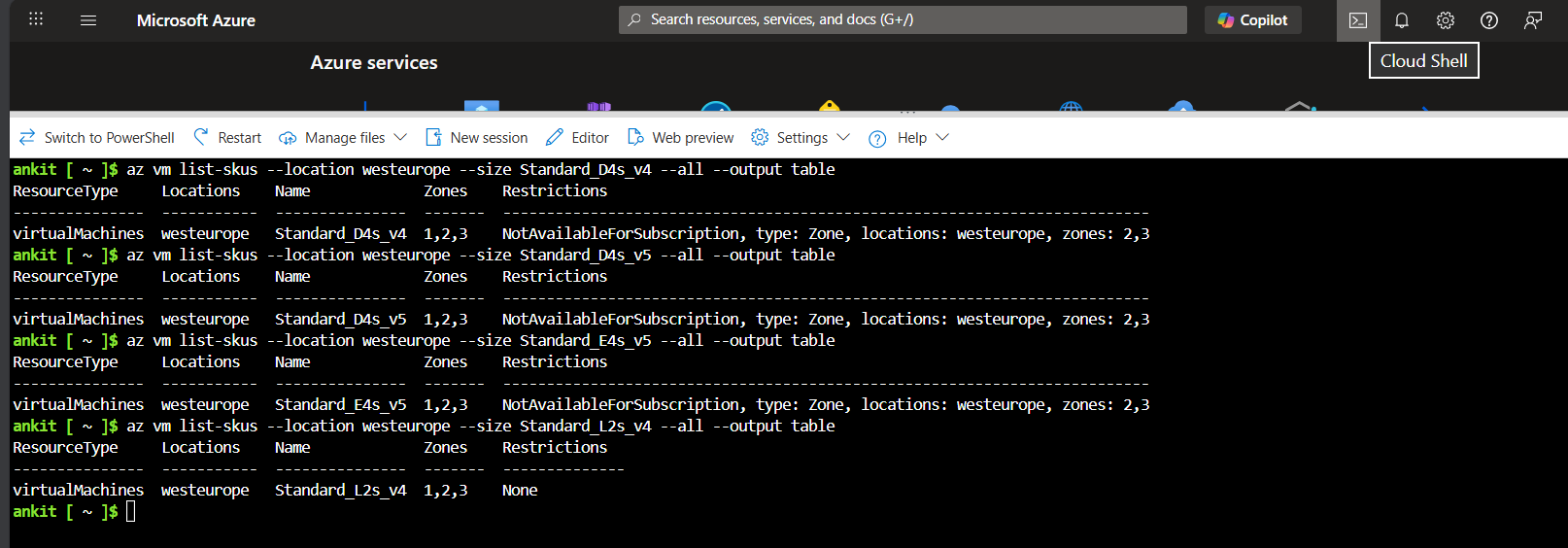Viewport: 1568px width, 548px height.
Task: Click the New session document icon
Action: click(x=433, y=137)
